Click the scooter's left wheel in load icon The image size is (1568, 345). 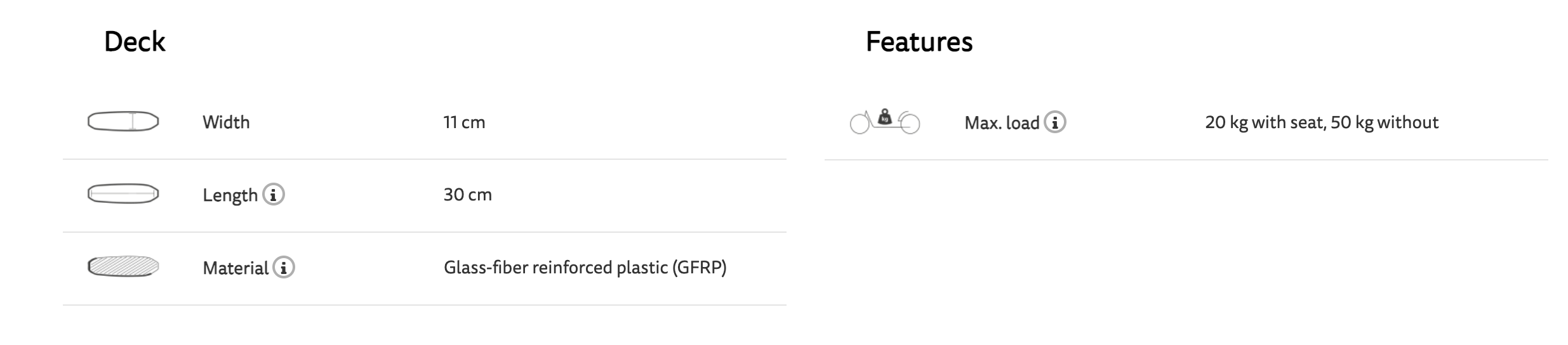[860, 124]
